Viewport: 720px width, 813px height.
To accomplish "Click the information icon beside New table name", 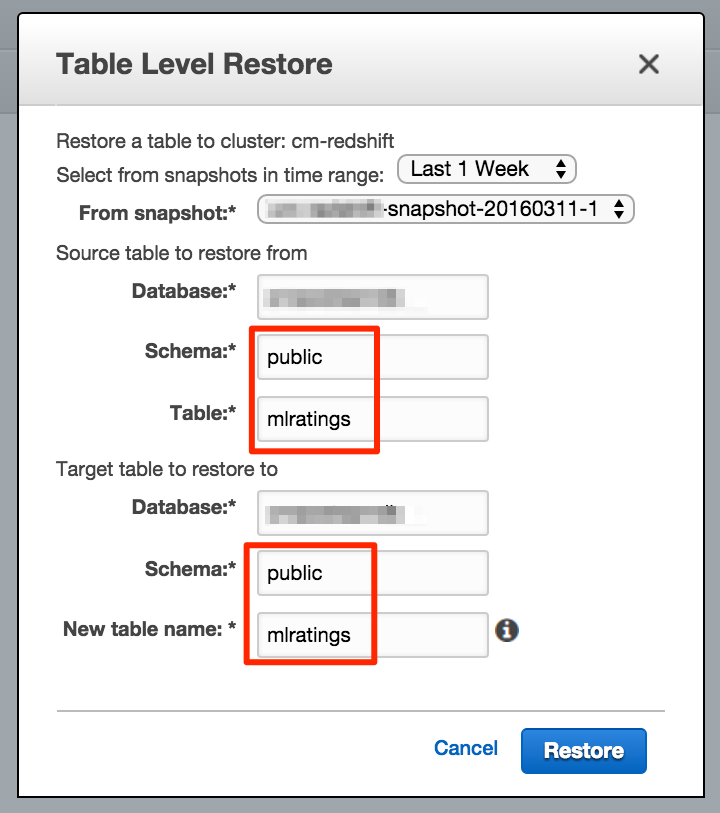I will coord(507,631).
